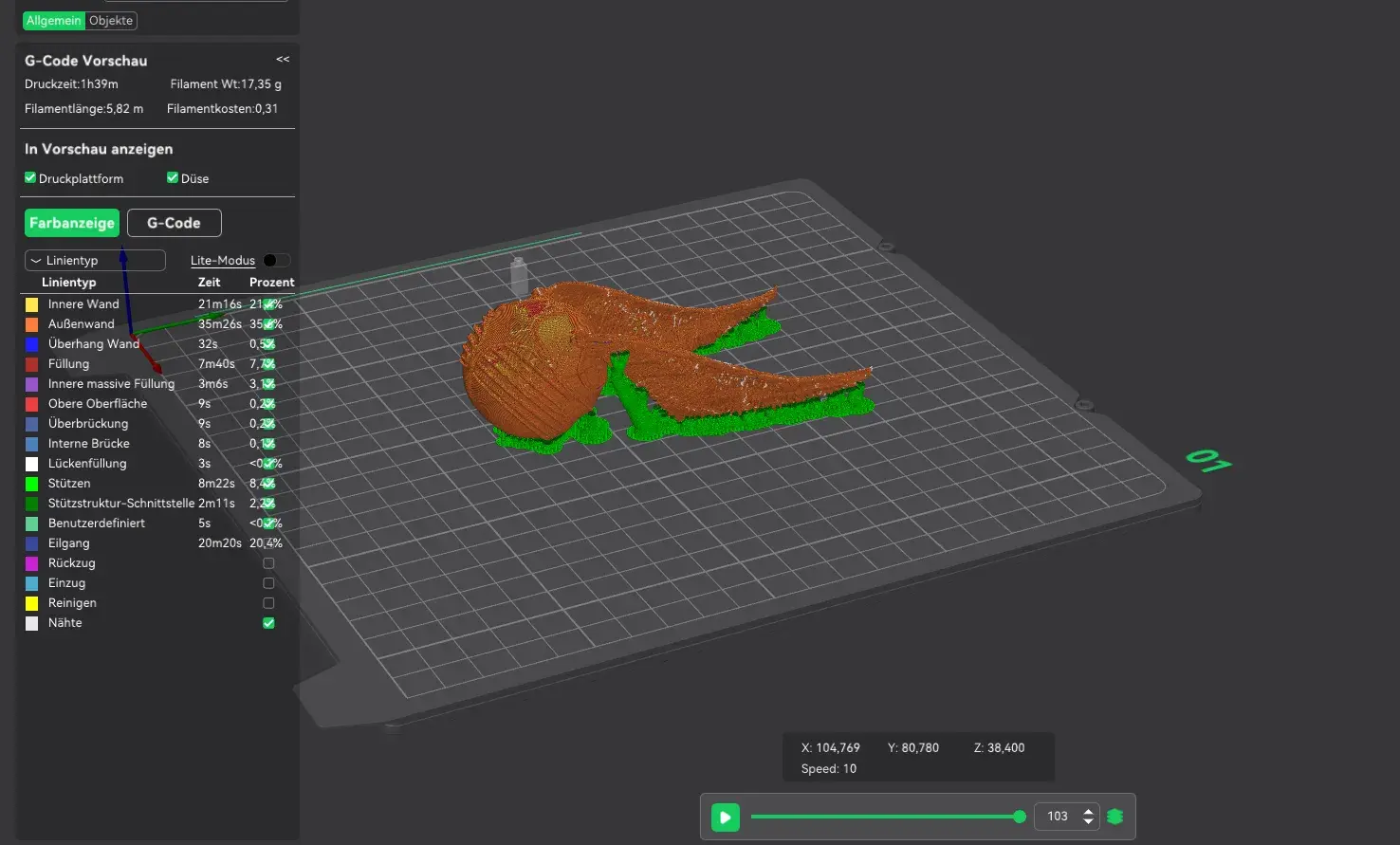Image resolution: width=1400 pixels, height=845 pixels.
Task: Click the G-Code button
Action: click(174, 223)
